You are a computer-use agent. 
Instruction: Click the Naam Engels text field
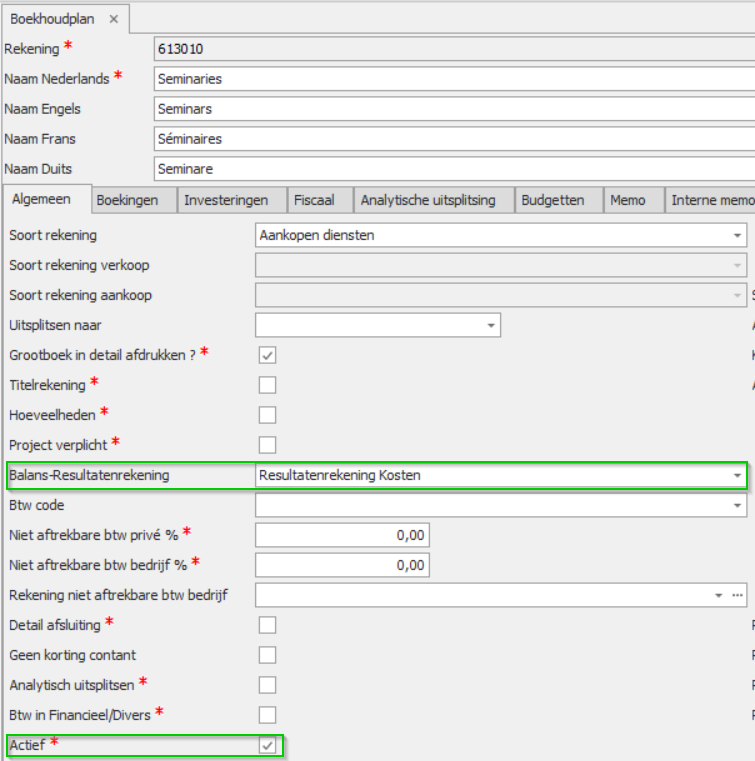coord(450,108)
